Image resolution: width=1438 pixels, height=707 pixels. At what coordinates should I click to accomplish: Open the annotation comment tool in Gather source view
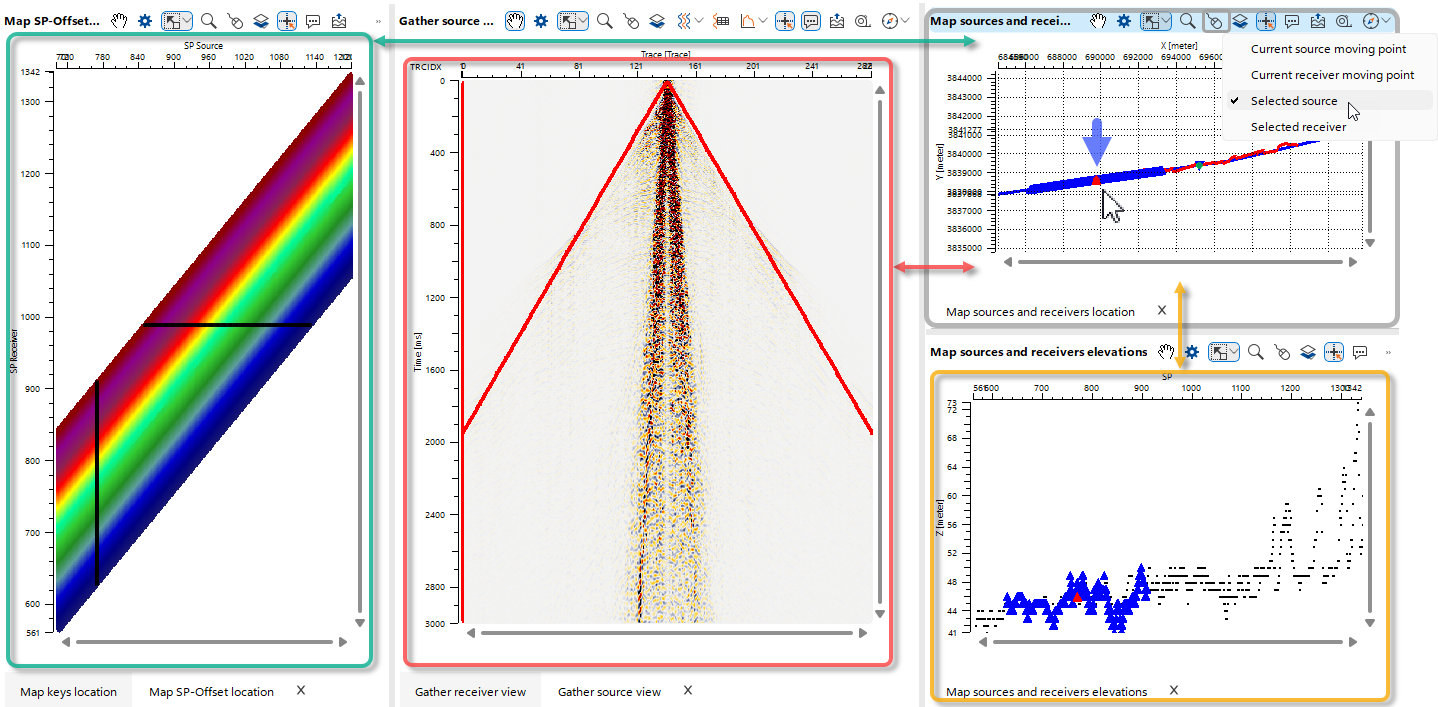tap(812, 20)
